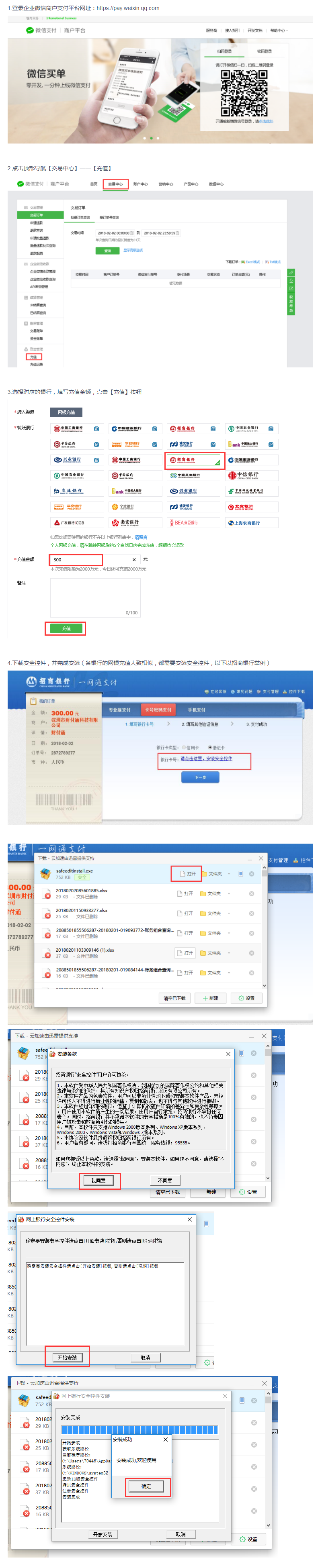Click the 充值 sidebar menu item
Screen dimensions: 320x1568
pyautogui.click(x=33, y=357)
